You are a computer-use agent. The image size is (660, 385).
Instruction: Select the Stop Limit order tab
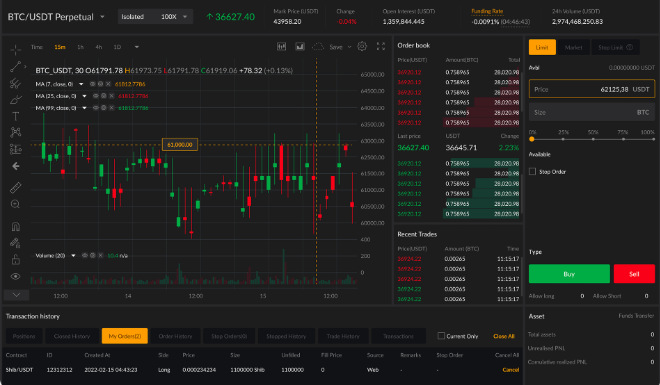click(615, 47)
